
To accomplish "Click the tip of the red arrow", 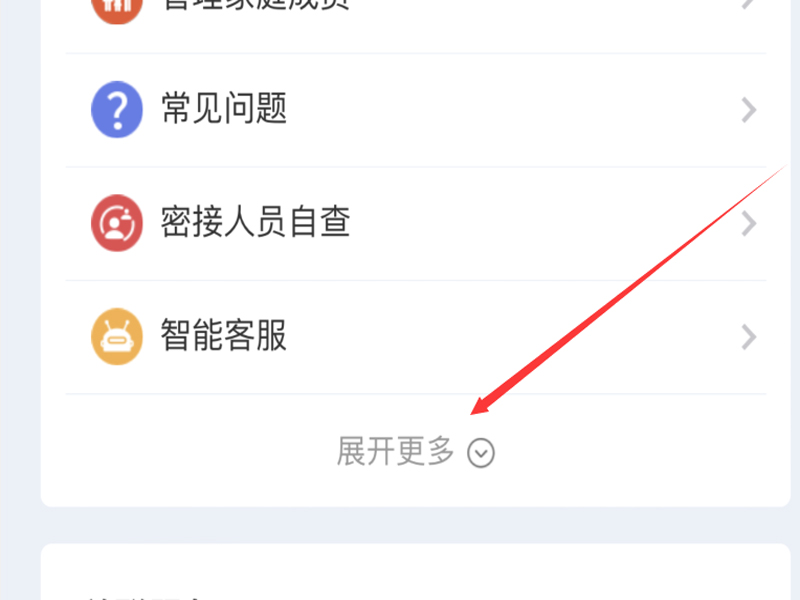I will [x=472, y=414].
